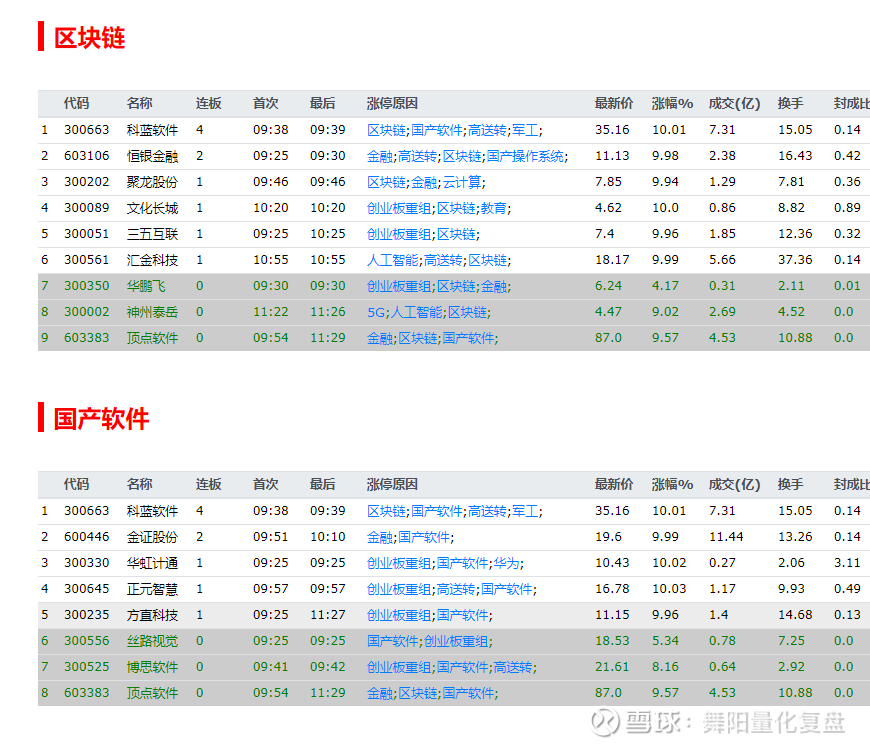Click latest price 11.13 for 恒银金融
This screenshot has width=870, height=749.
[612, 156]
